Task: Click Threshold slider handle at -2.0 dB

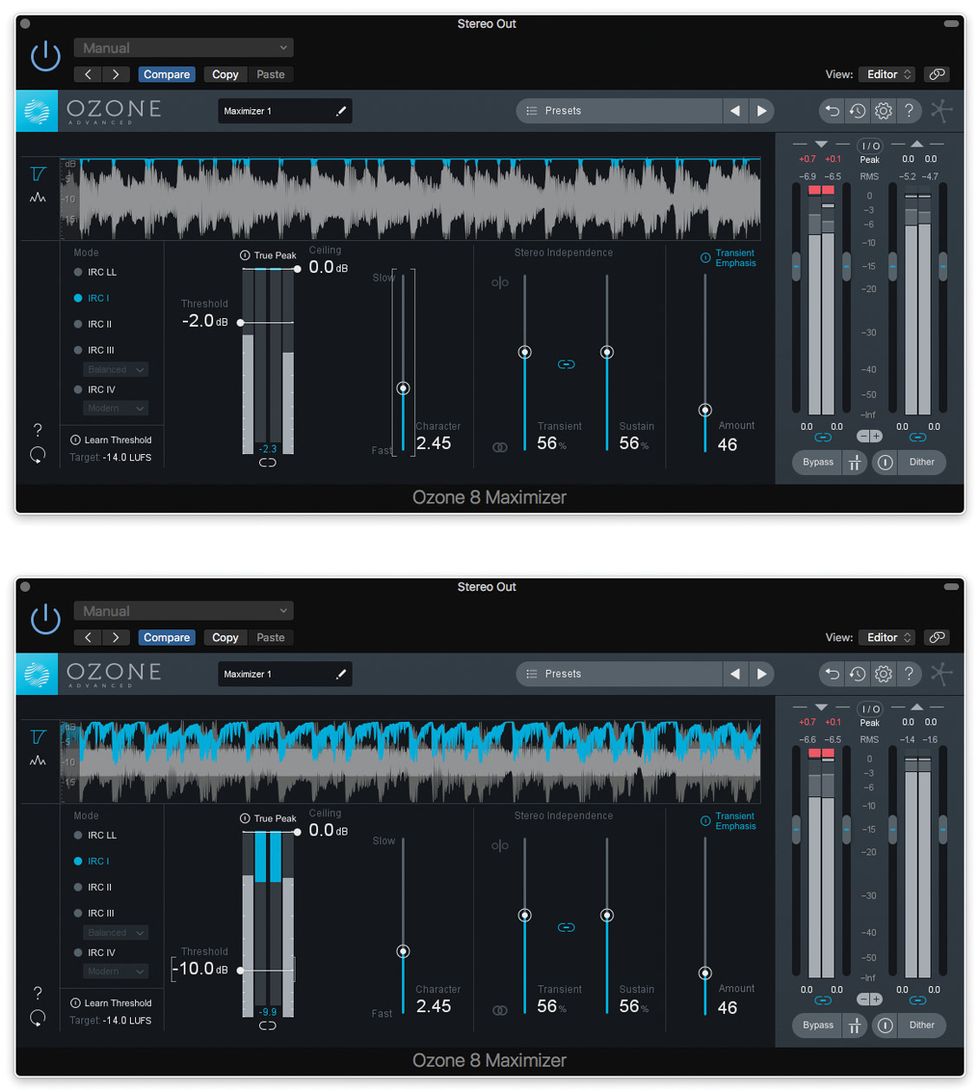Action: pos(240,322)
